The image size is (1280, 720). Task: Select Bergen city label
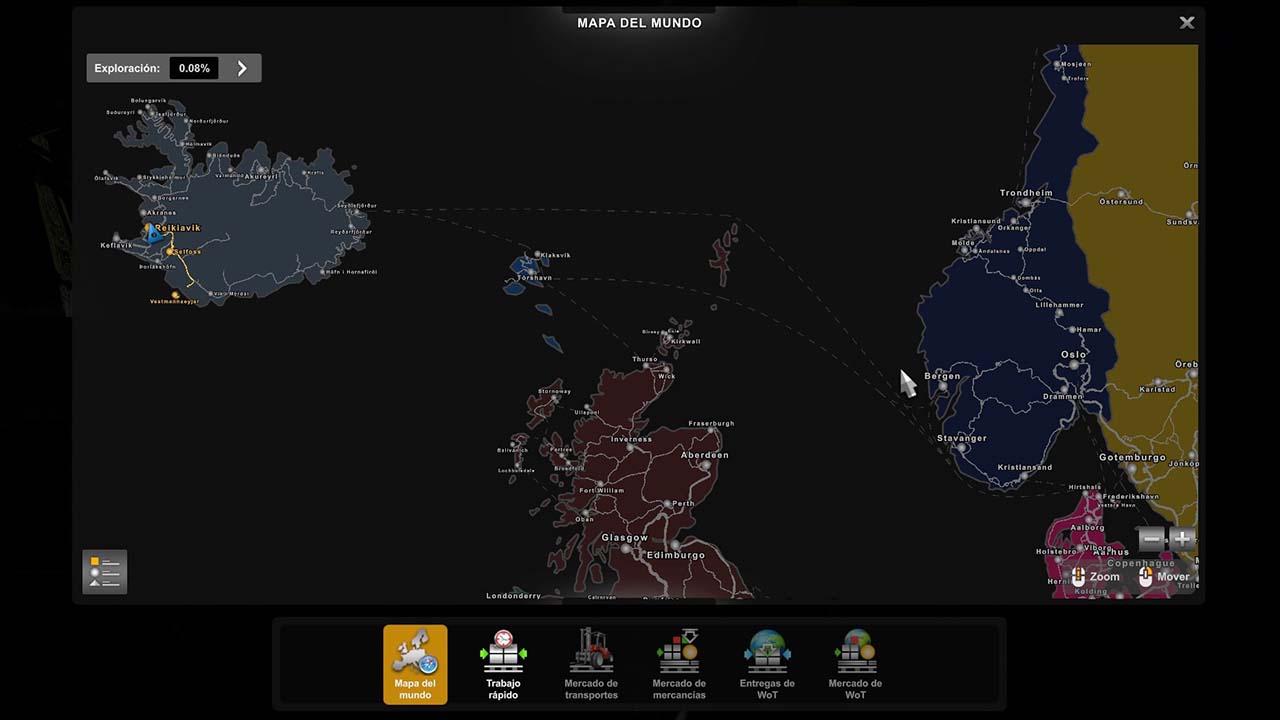click(942, 377)
